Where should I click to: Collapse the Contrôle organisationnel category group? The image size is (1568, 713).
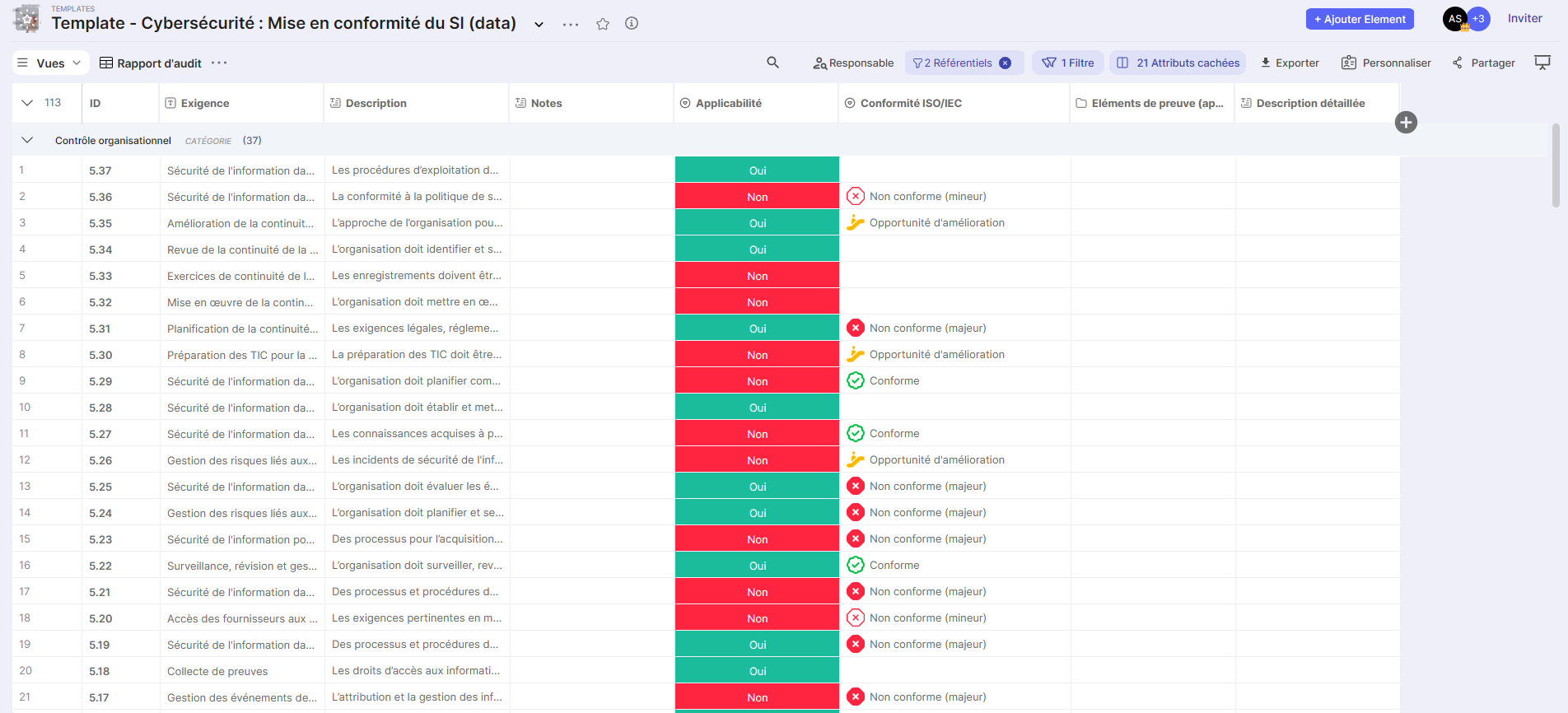pos(27,140)
